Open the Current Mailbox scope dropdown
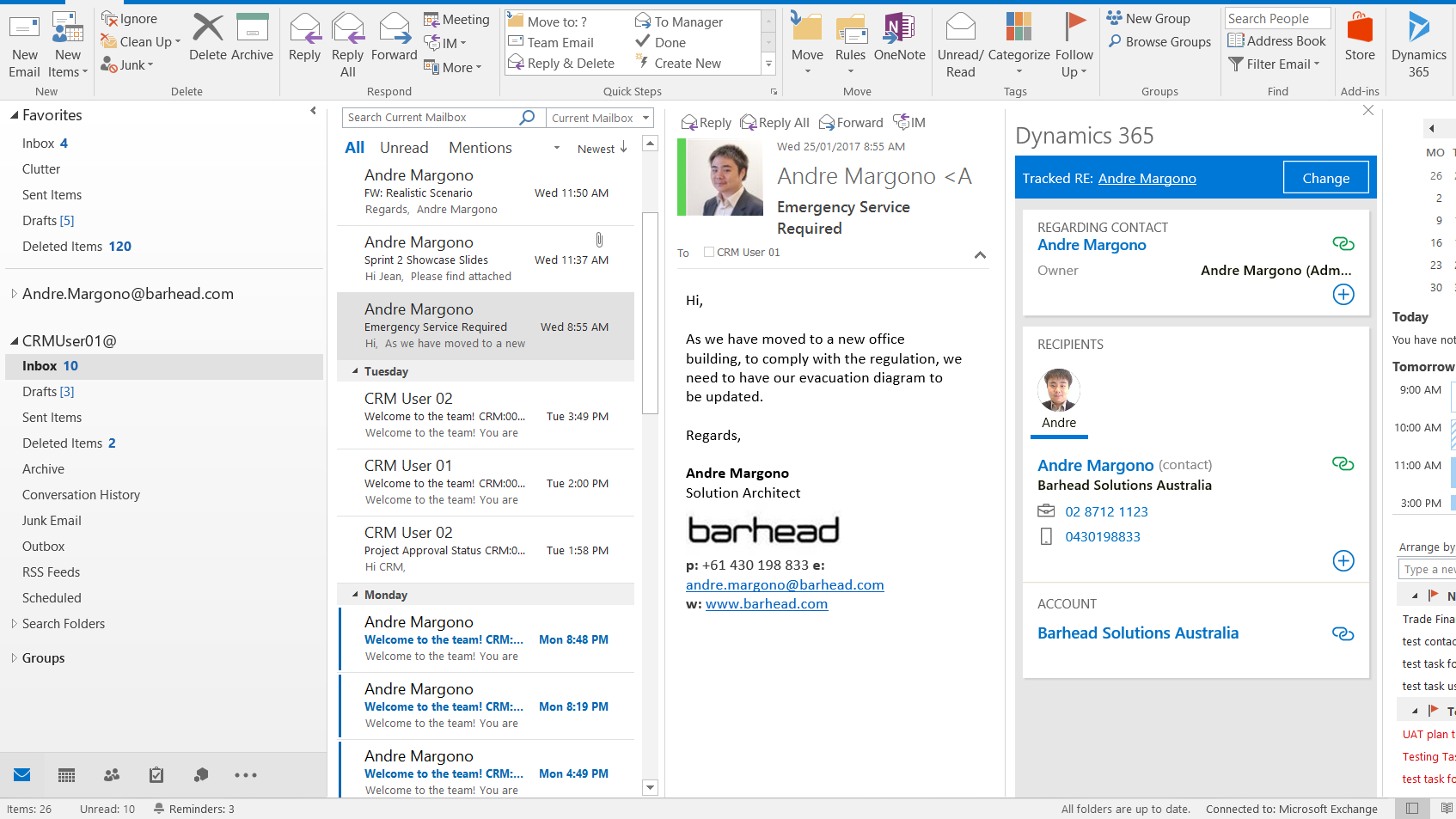 click(x=645, y=118)
